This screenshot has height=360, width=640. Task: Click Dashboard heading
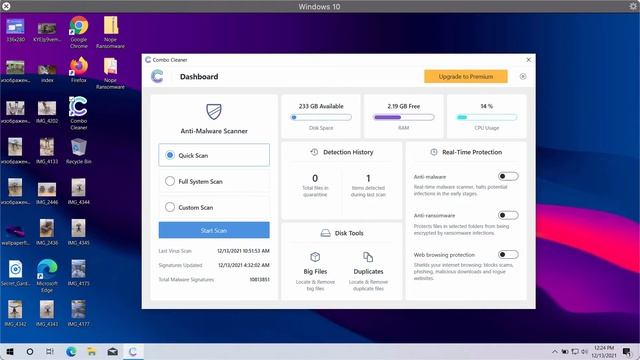(x=199, y=76)
